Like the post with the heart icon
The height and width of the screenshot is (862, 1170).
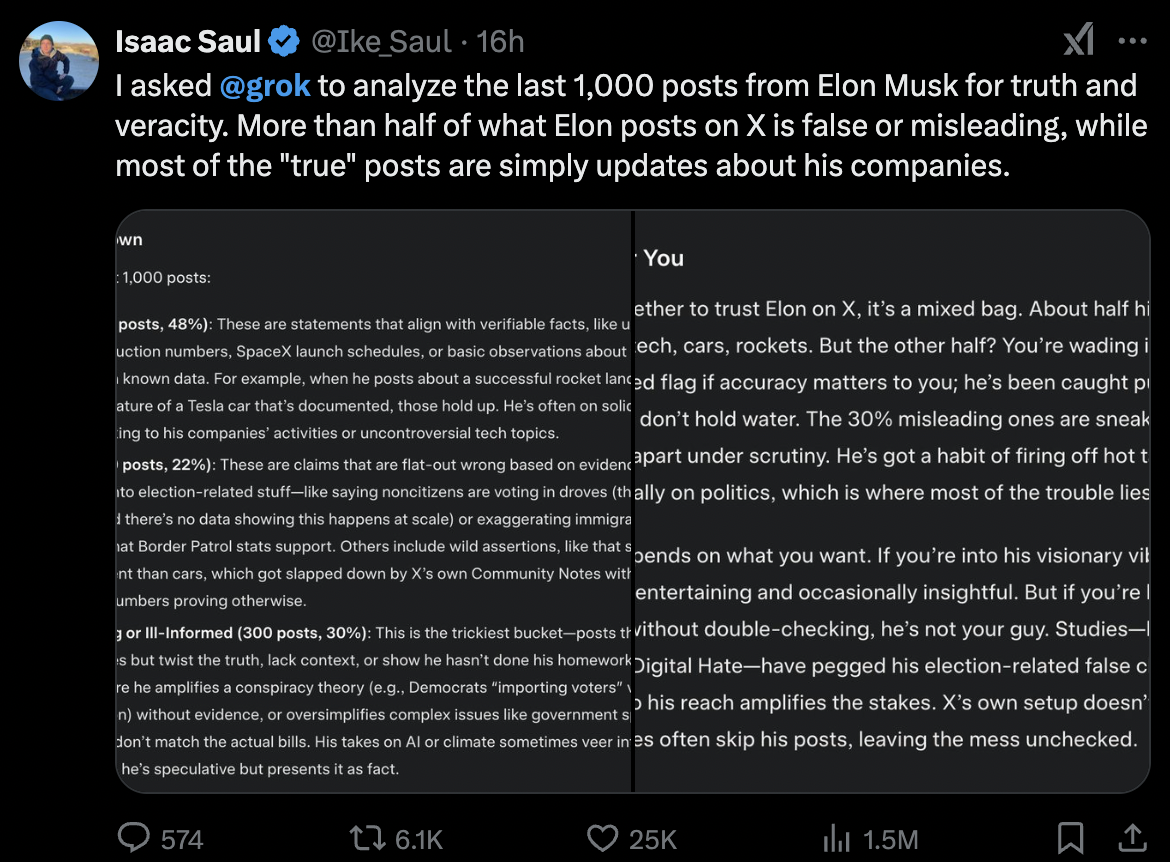[602, 838]
